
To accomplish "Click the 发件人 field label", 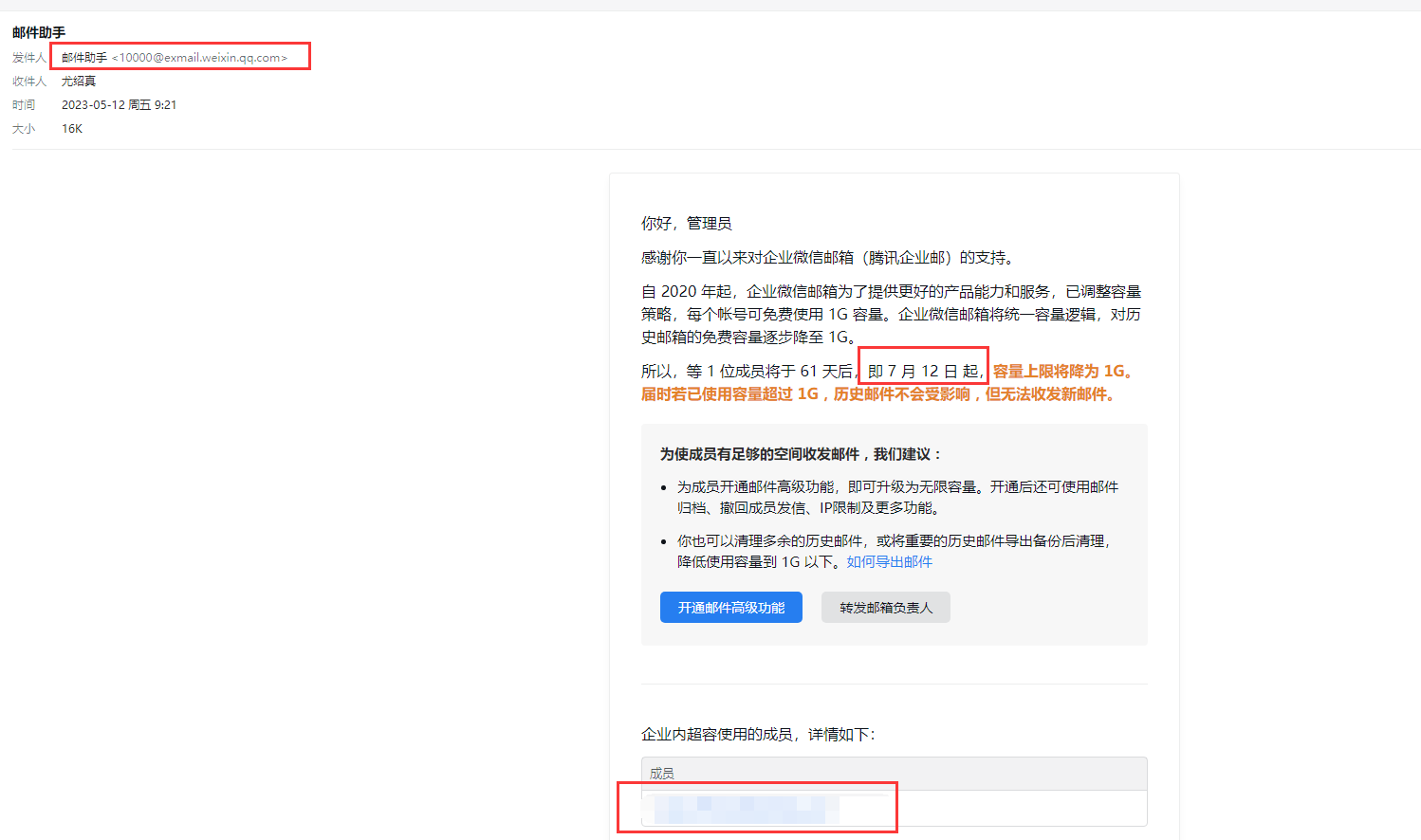I will point(28,58).
